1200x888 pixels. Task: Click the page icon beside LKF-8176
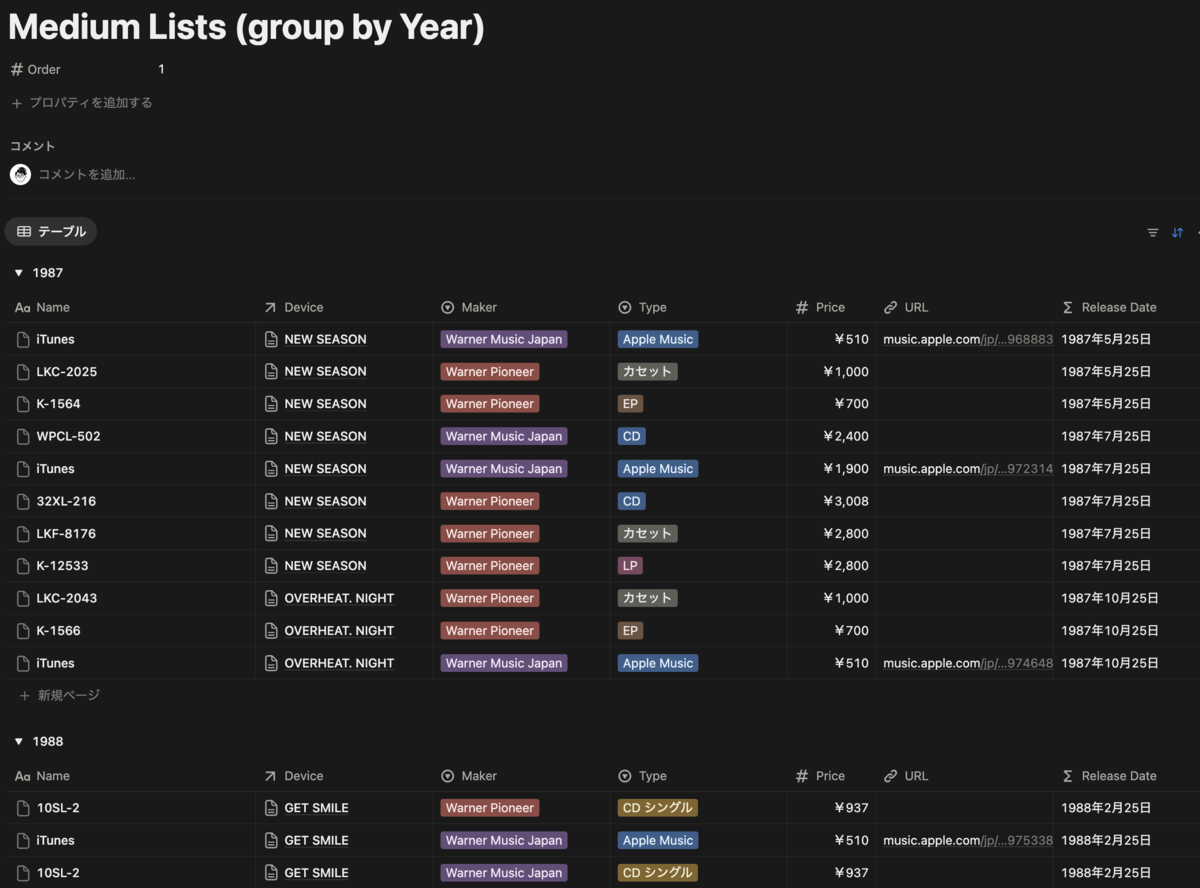tap(23, 534)
